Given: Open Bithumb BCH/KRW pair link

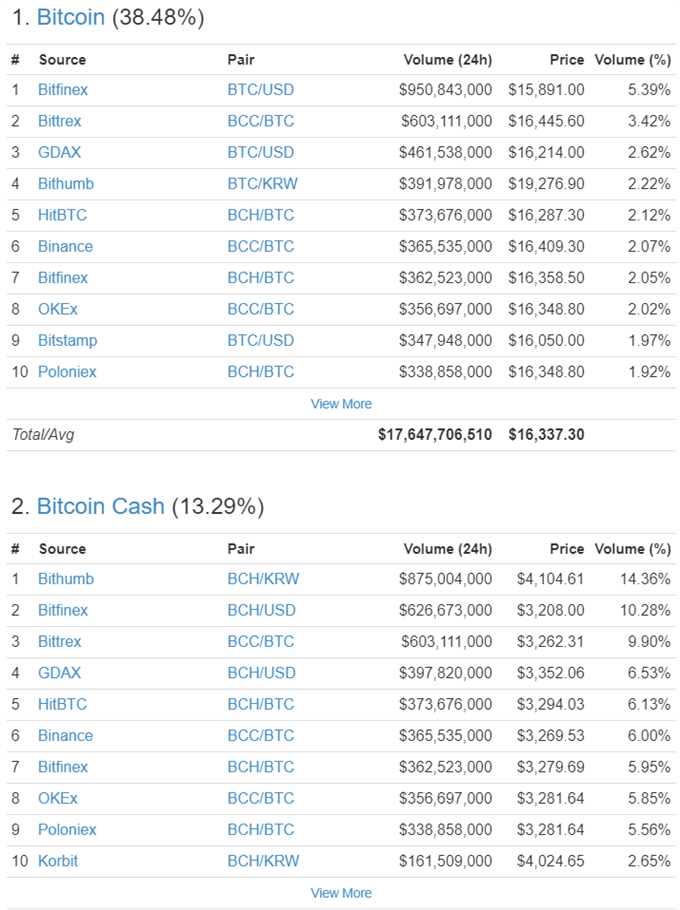Looking at the screenshot, I should click(x=263, y=579).
